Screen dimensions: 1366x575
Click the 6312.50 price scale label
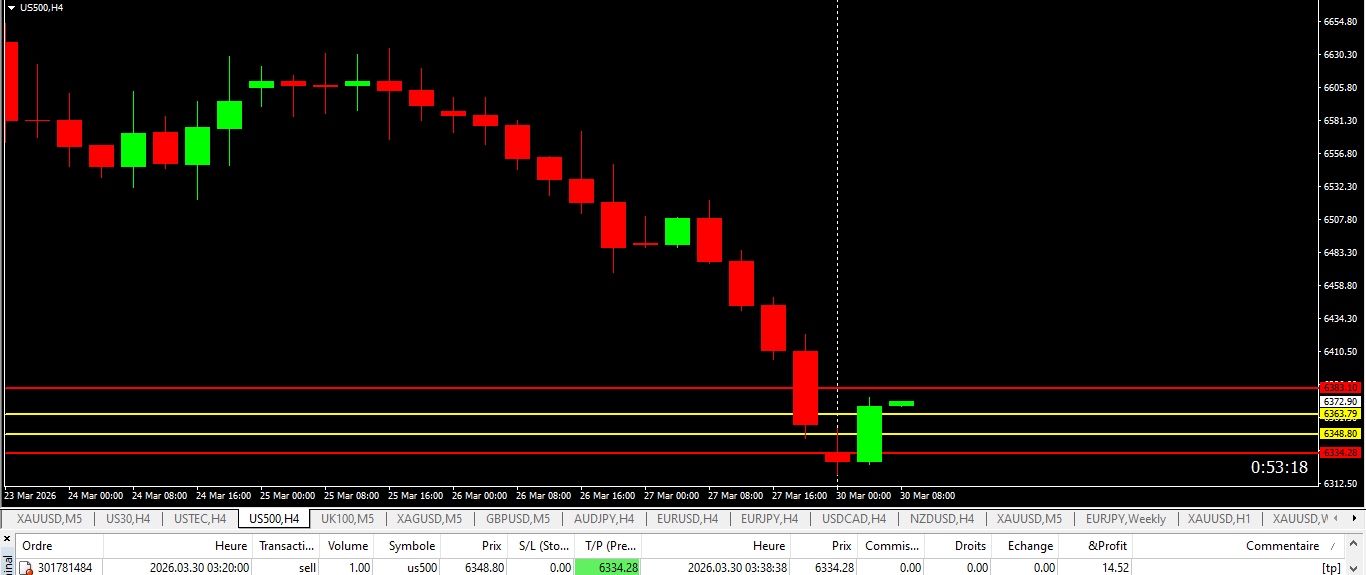click(x=1339, y=483)
